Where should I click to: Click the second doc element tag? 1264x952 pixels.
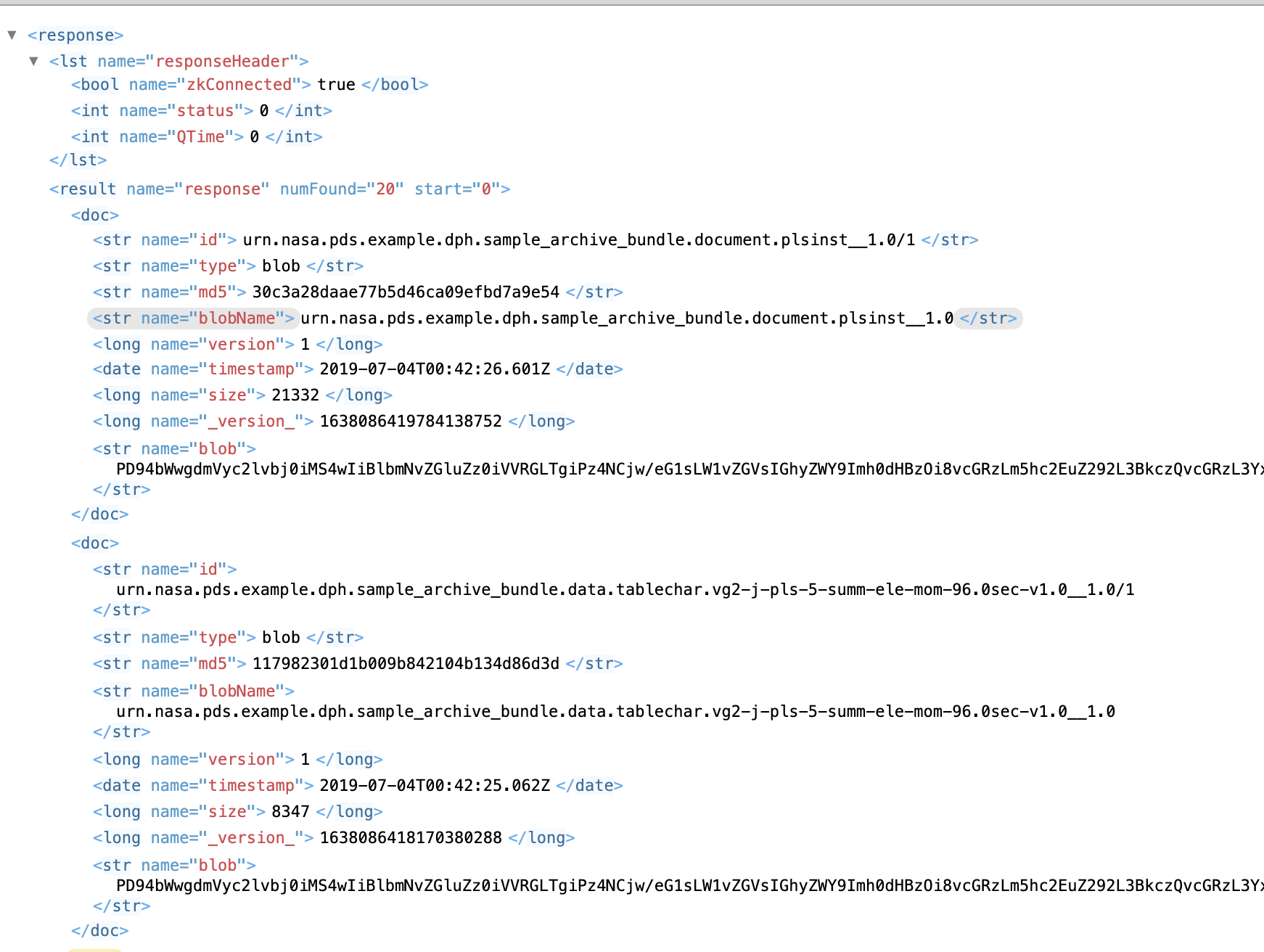(94, 543)
